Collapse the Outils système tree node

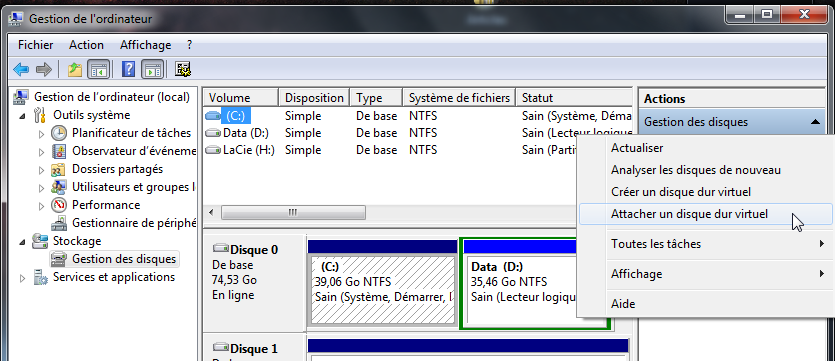click(22, 116)
